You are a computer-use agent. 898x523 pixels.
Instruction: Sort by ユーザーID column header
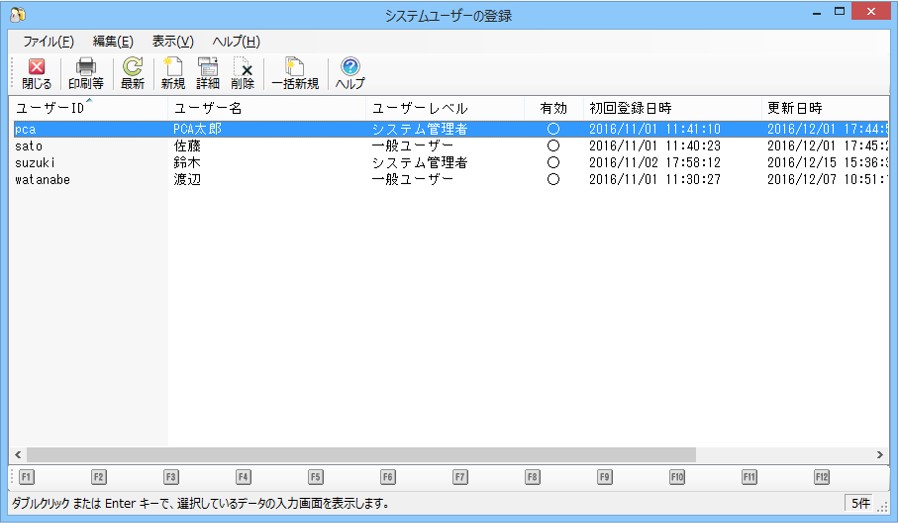50,108
